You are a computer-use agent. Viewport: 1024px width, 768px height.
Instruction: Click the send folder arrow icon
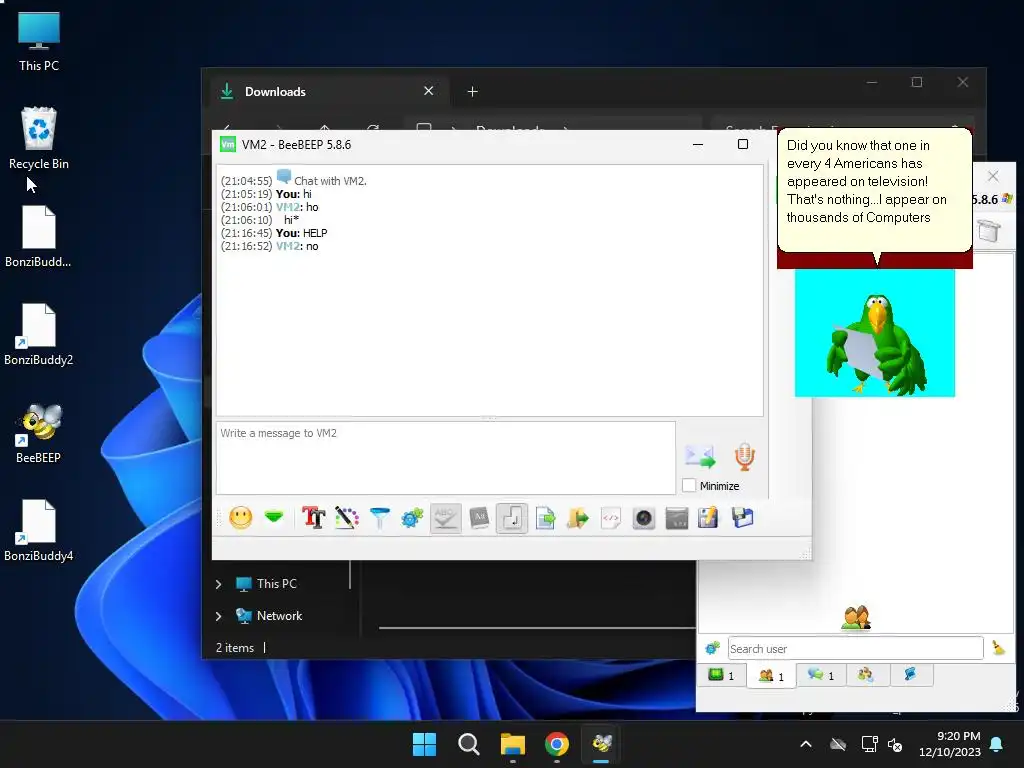578,519
